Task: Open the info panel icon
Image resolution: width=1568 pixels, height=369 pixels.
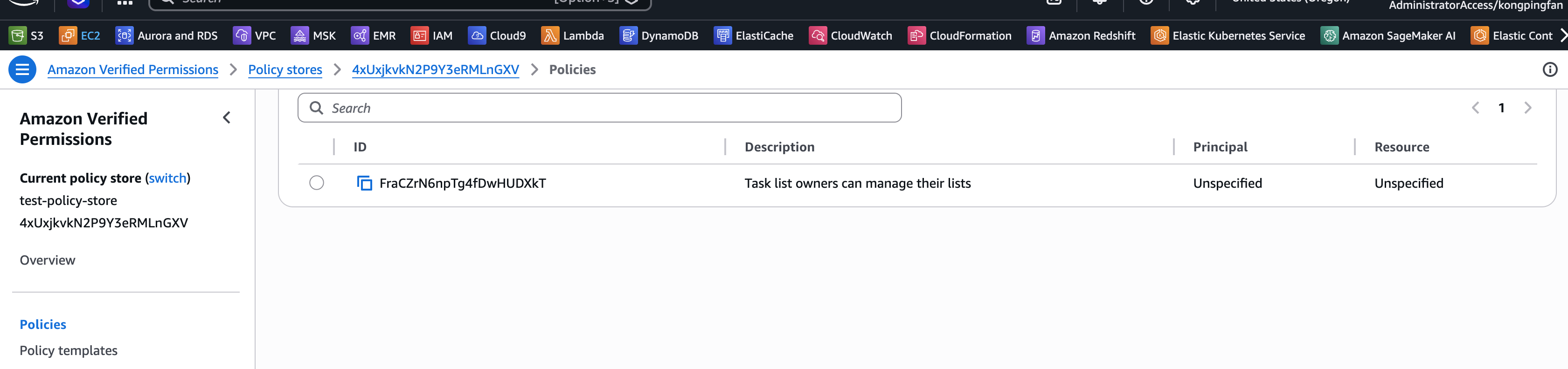Action: [x=1550, y=70]
